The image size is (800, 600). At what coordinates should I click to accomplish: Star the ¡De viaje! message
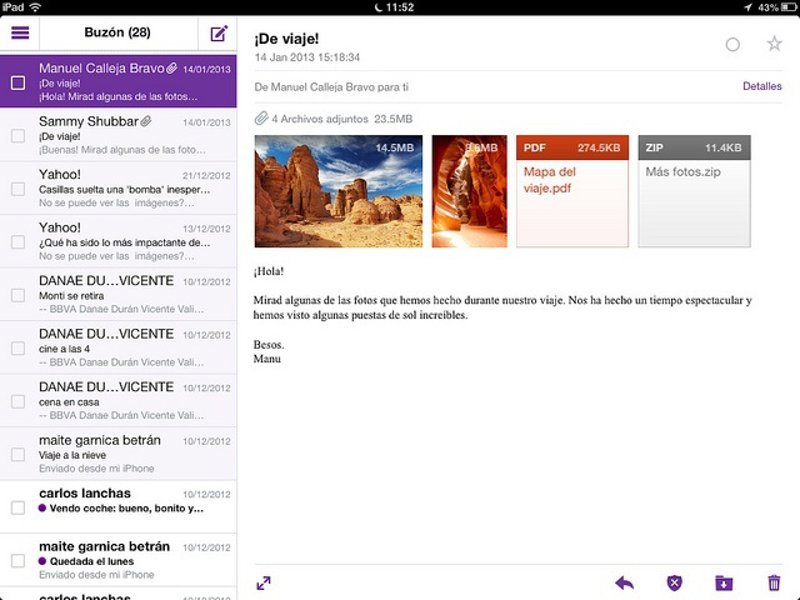[x=774, y=44]
